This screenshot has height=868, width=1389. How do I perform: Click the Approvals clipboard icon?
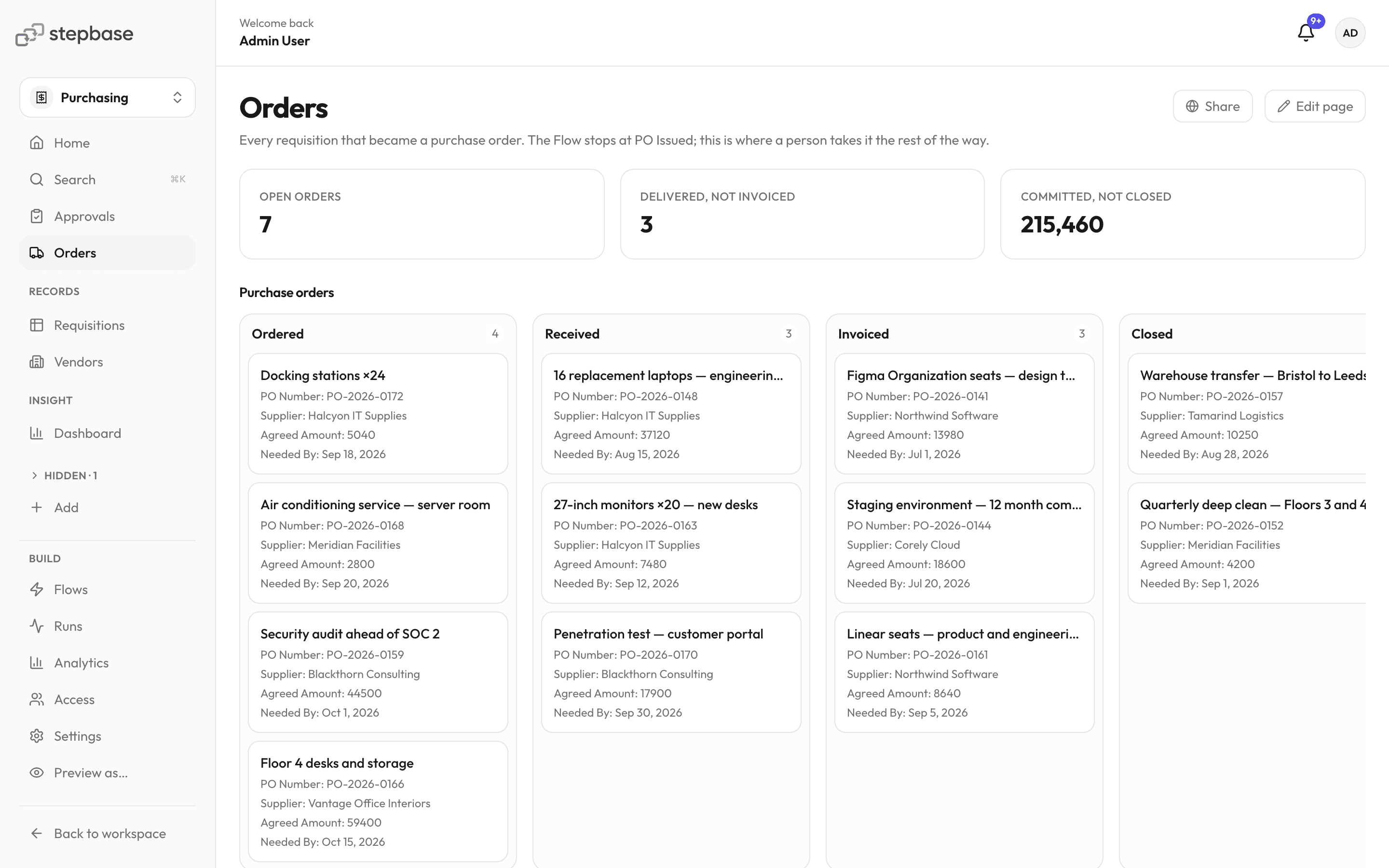pyautogui.click(x=37, y=216)
